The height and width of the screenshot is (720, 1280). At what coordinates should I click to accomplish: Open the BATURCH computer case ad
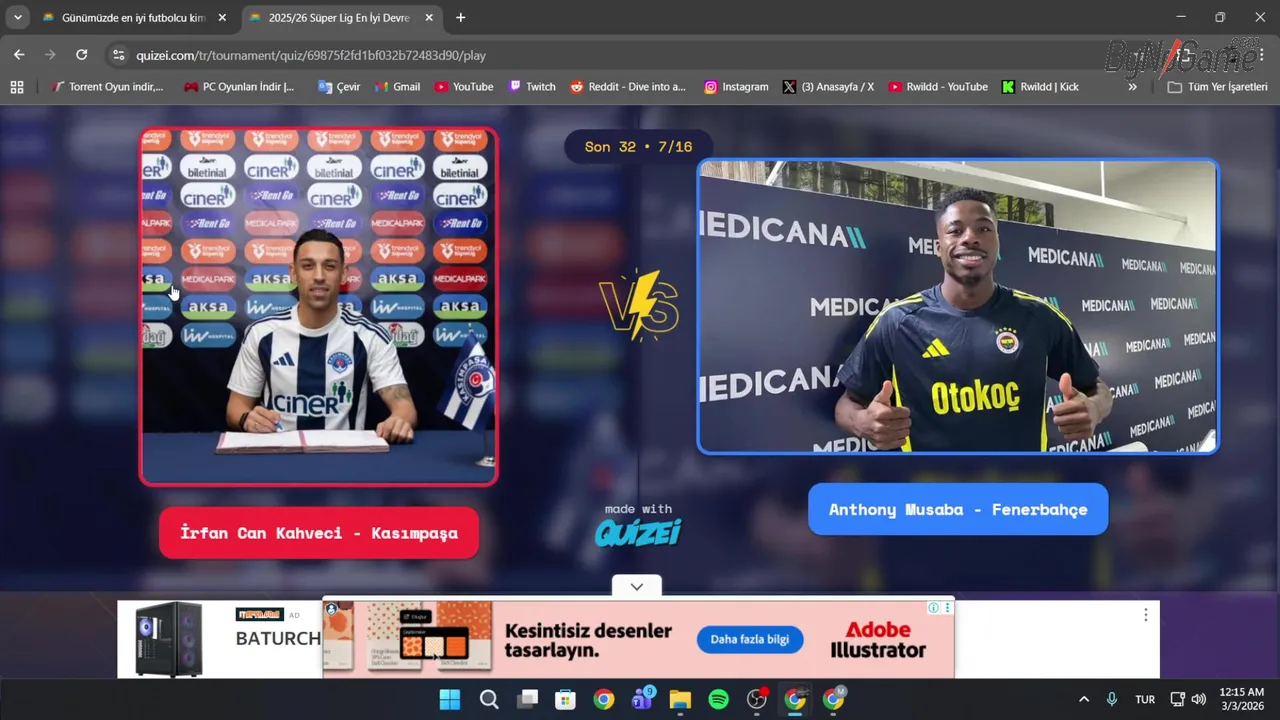(220, 639)
